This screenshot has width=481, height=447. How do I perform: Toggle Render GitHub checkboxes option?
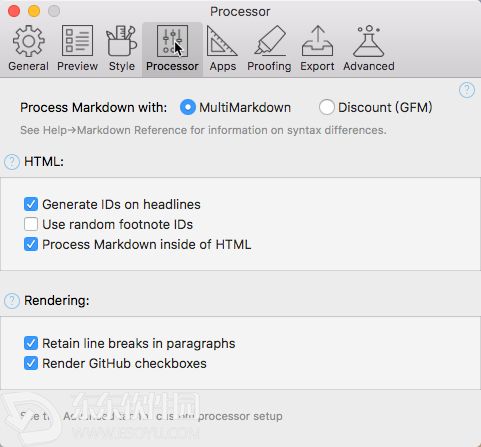click(31, 363)
